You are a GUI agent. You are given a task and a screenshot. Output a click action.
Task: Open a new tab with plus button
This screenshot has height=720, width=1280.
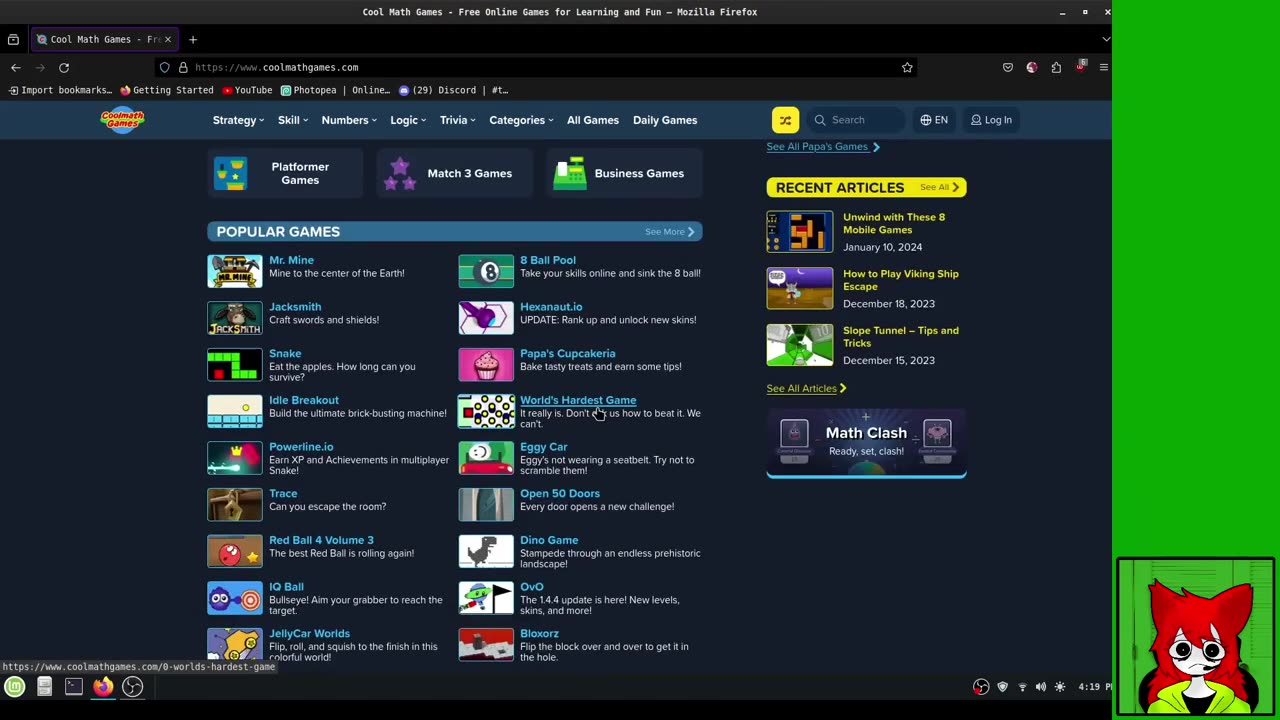193,39
